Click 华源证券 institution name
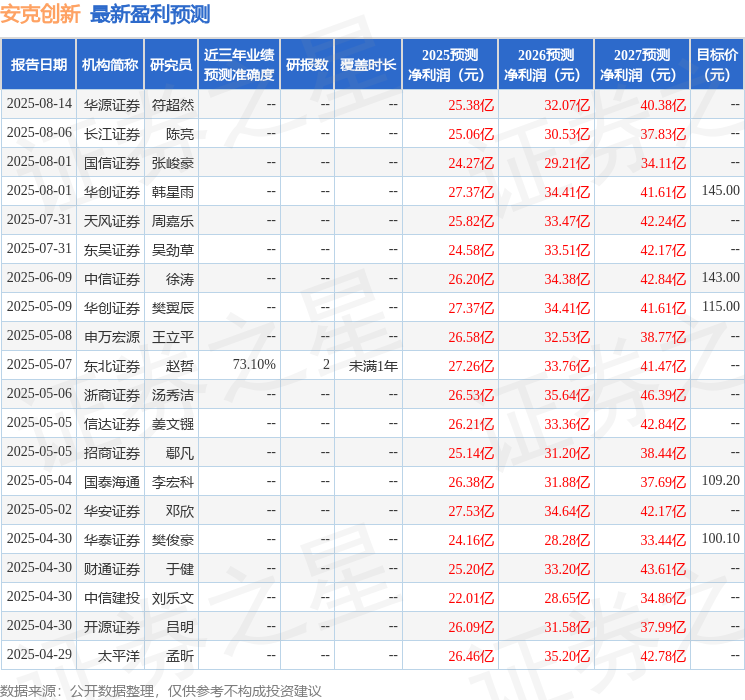Viewport: 745px width, 700px height. [x=112, y=105]
